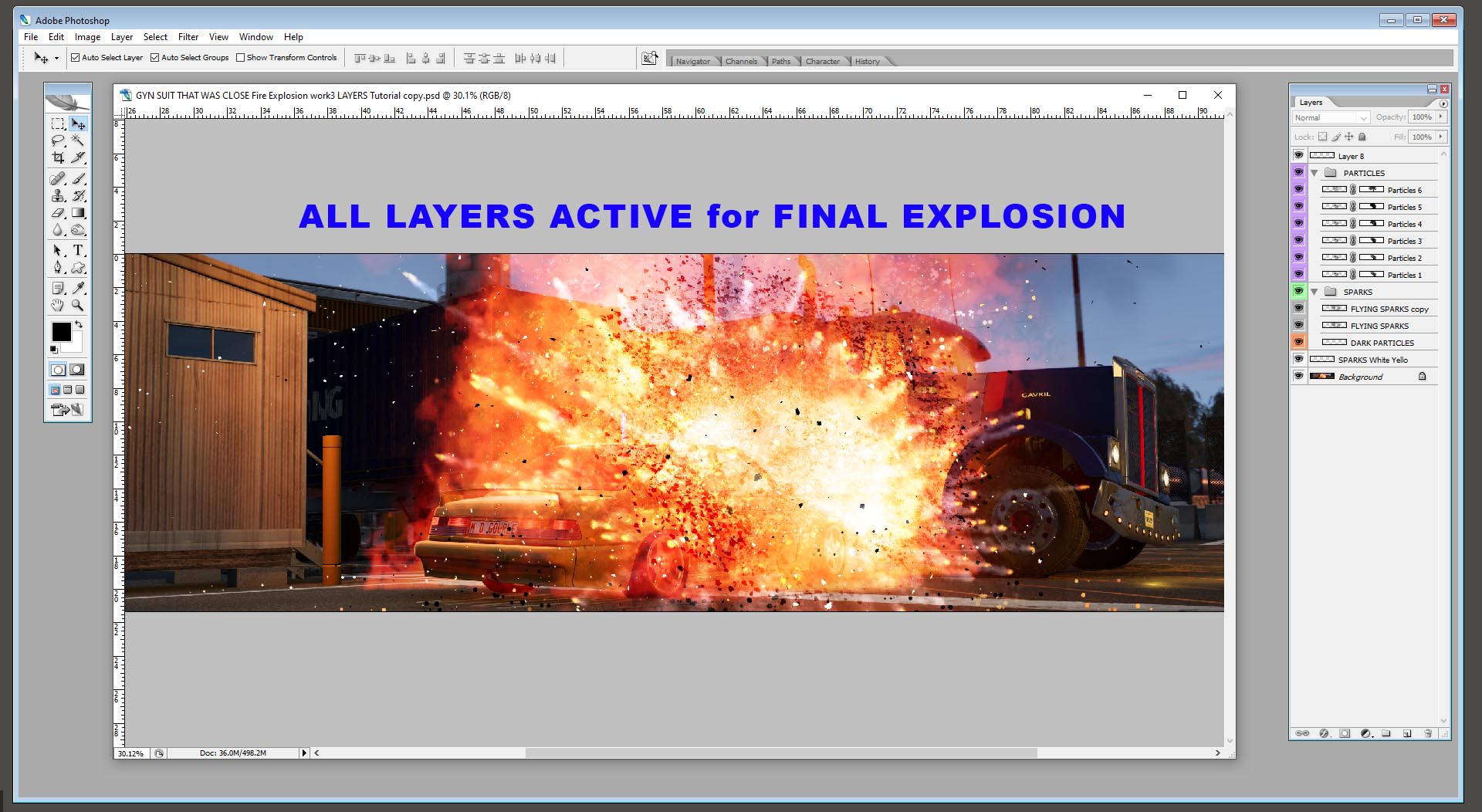This screenshot has height=812, width=1482.
Task: Click Create new layer icon
Action: [1407, 733]
